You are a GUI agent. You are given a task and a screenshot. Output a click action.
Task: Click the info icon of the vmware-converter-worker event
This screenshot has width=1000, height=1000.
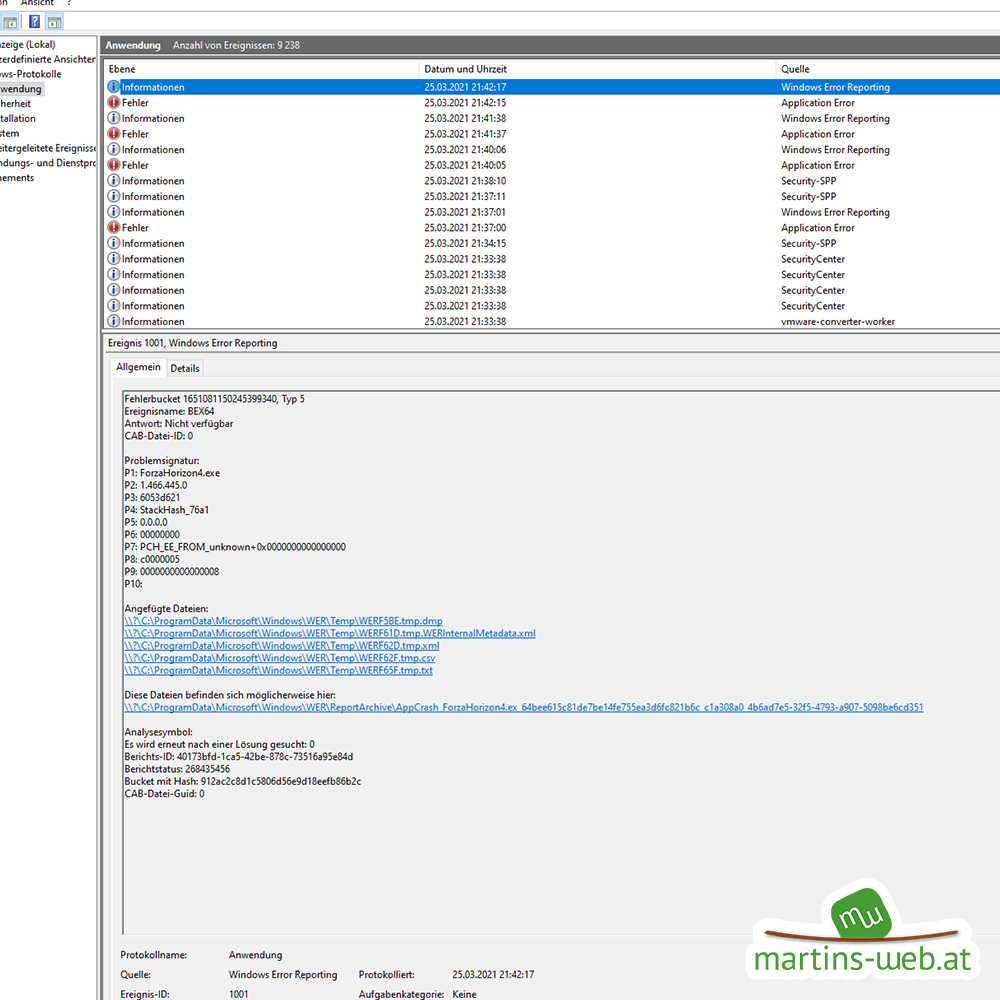114,321
